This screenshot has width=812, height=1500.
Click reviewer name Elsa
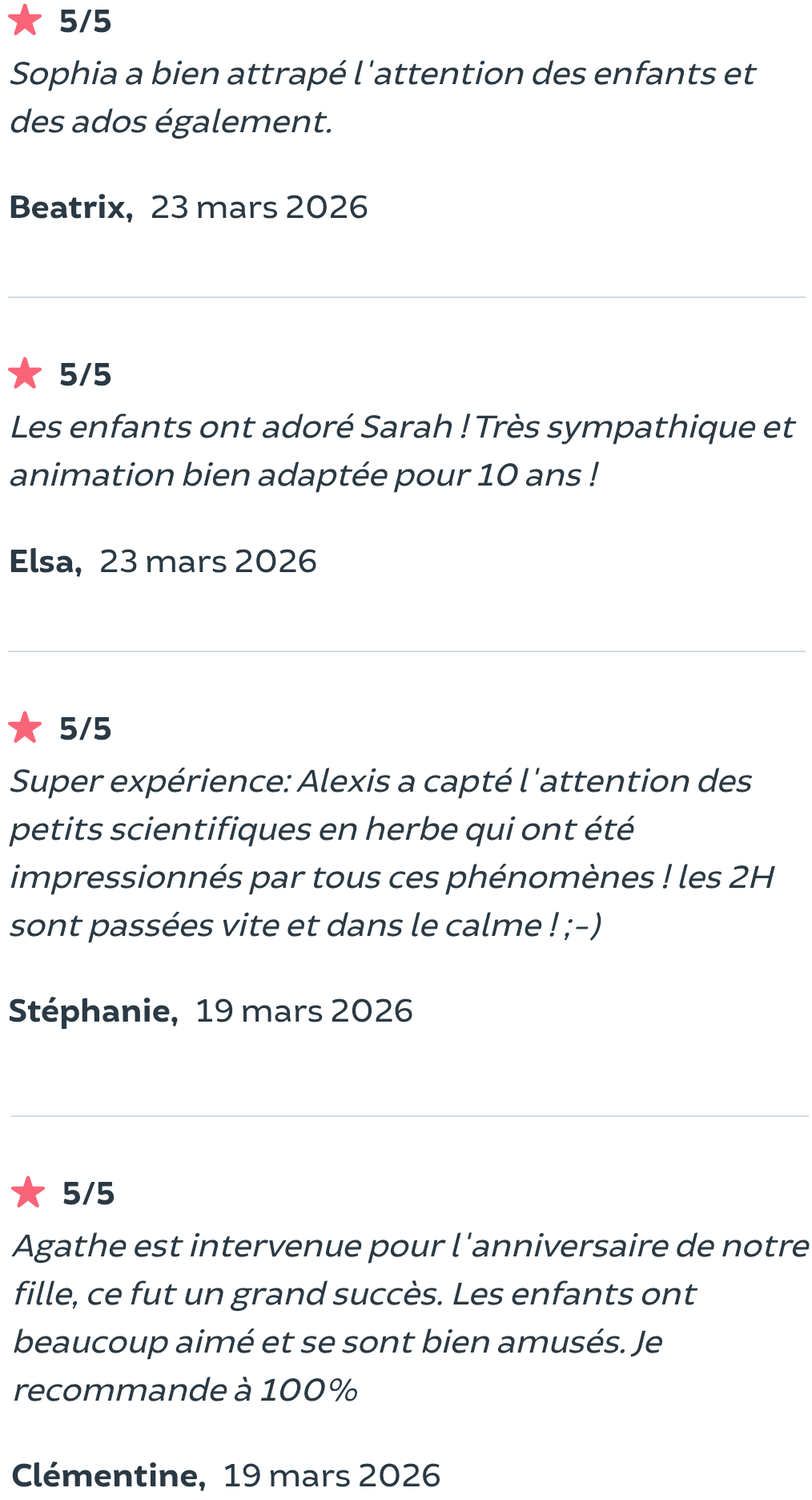coord(45,562)
